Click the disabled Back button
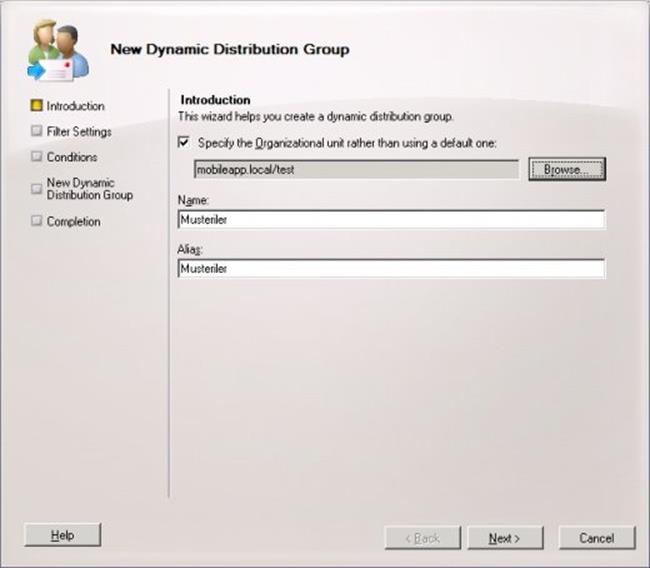This screenshot has width=650, height=568. point(423,538)
